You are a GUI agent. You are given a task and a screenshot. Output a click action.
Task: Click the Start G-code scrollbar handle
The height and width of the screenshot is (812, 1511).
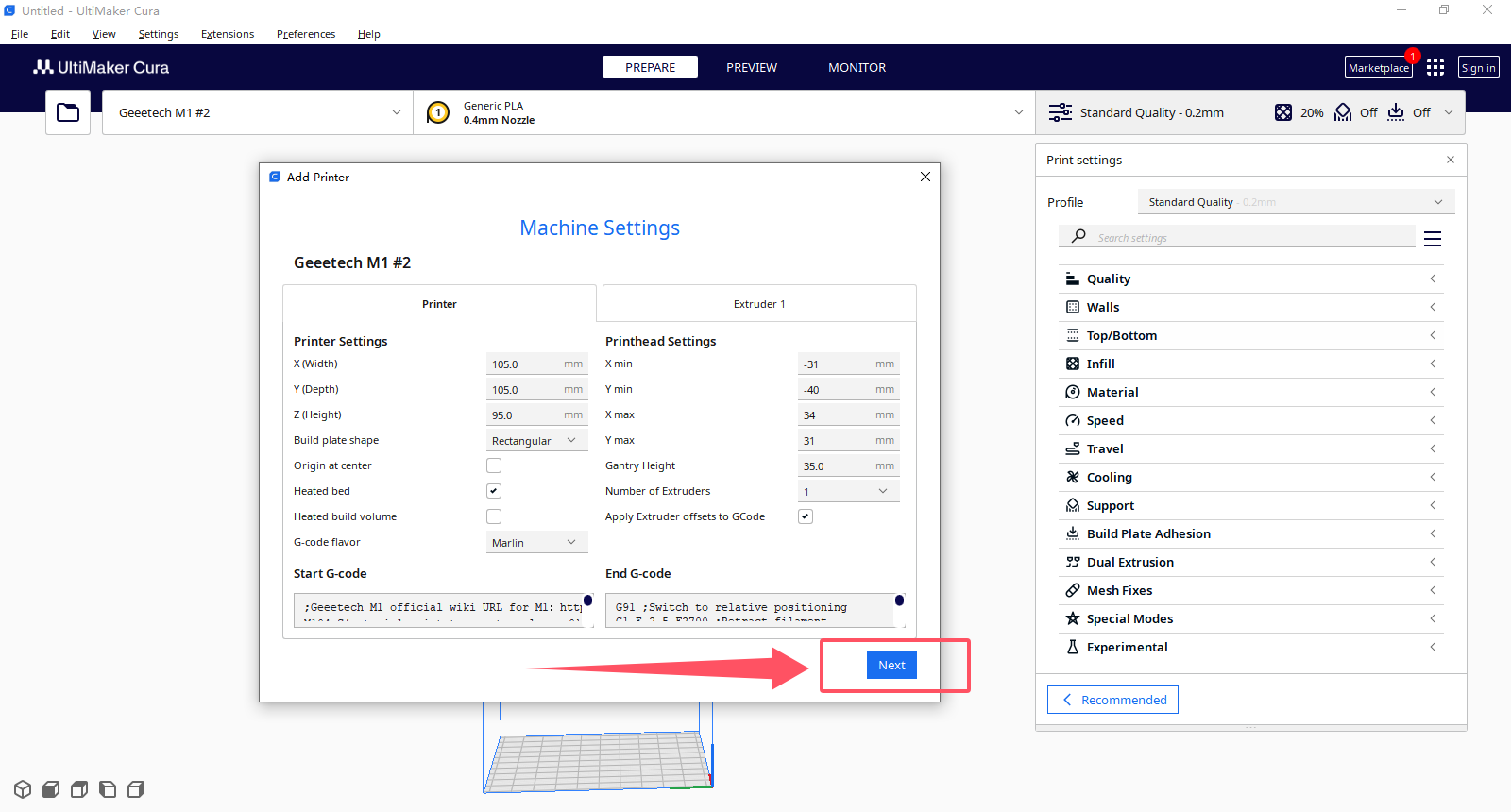pos(588,601)
